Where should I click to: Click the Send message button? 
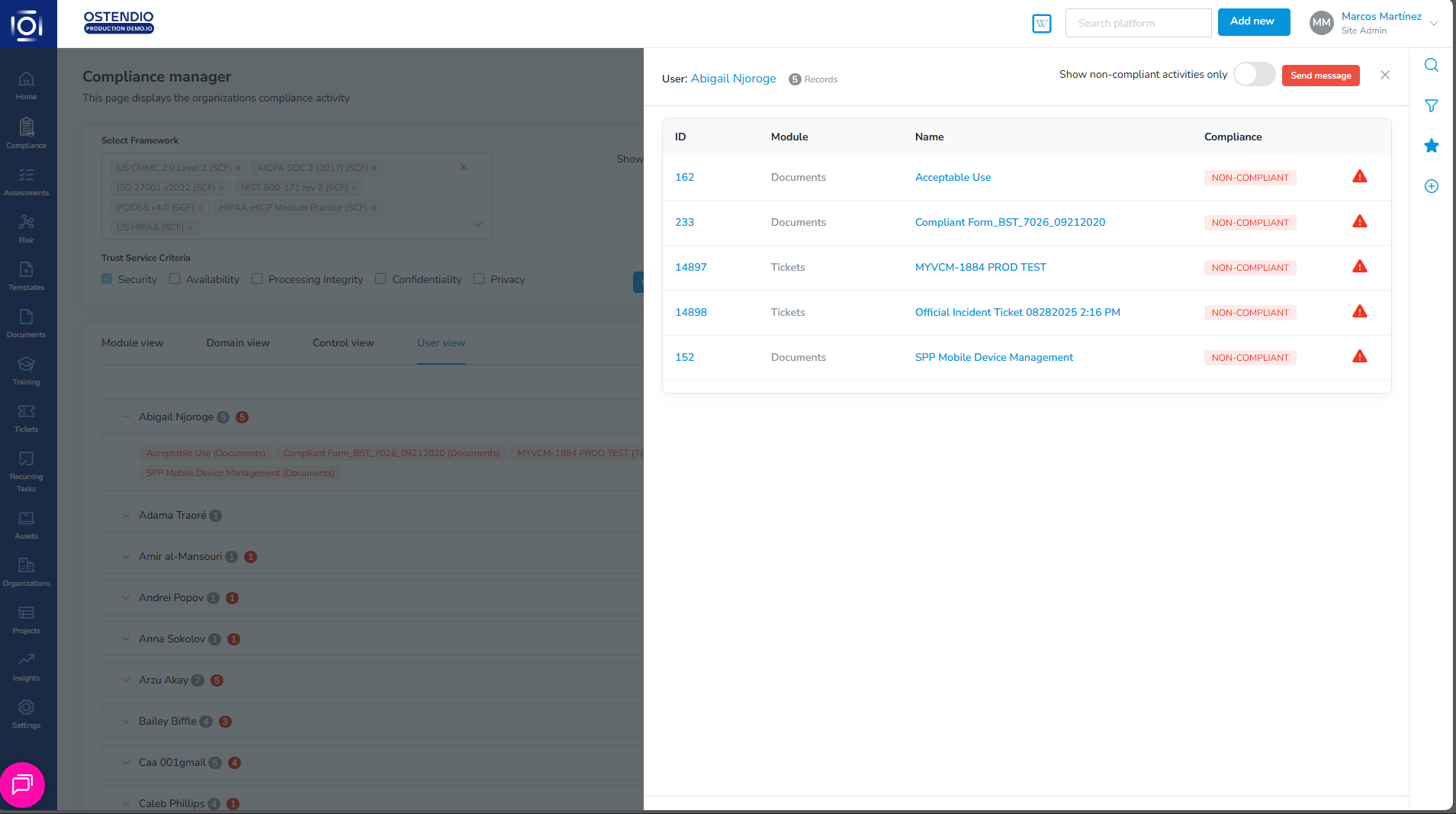(x=1320, y=76)
